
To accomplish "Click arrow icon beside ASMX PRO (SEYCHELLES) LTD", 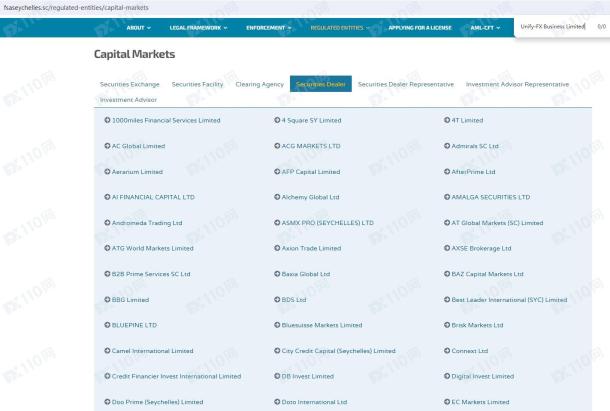I will [277, 223].
